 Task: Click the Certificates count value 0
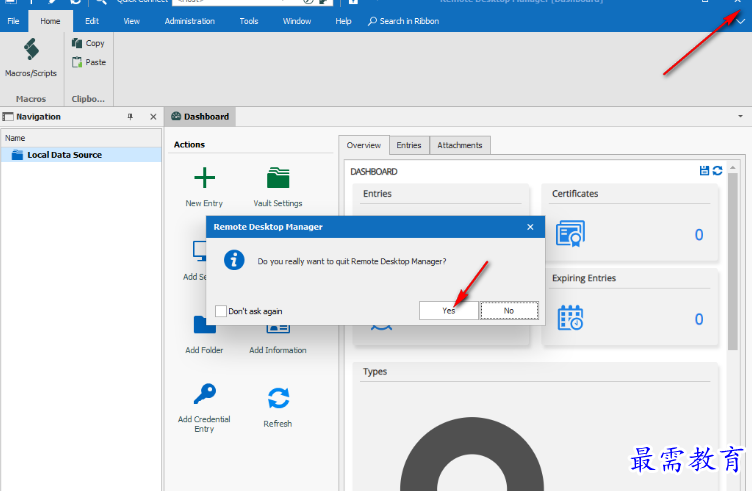point(699,234)
